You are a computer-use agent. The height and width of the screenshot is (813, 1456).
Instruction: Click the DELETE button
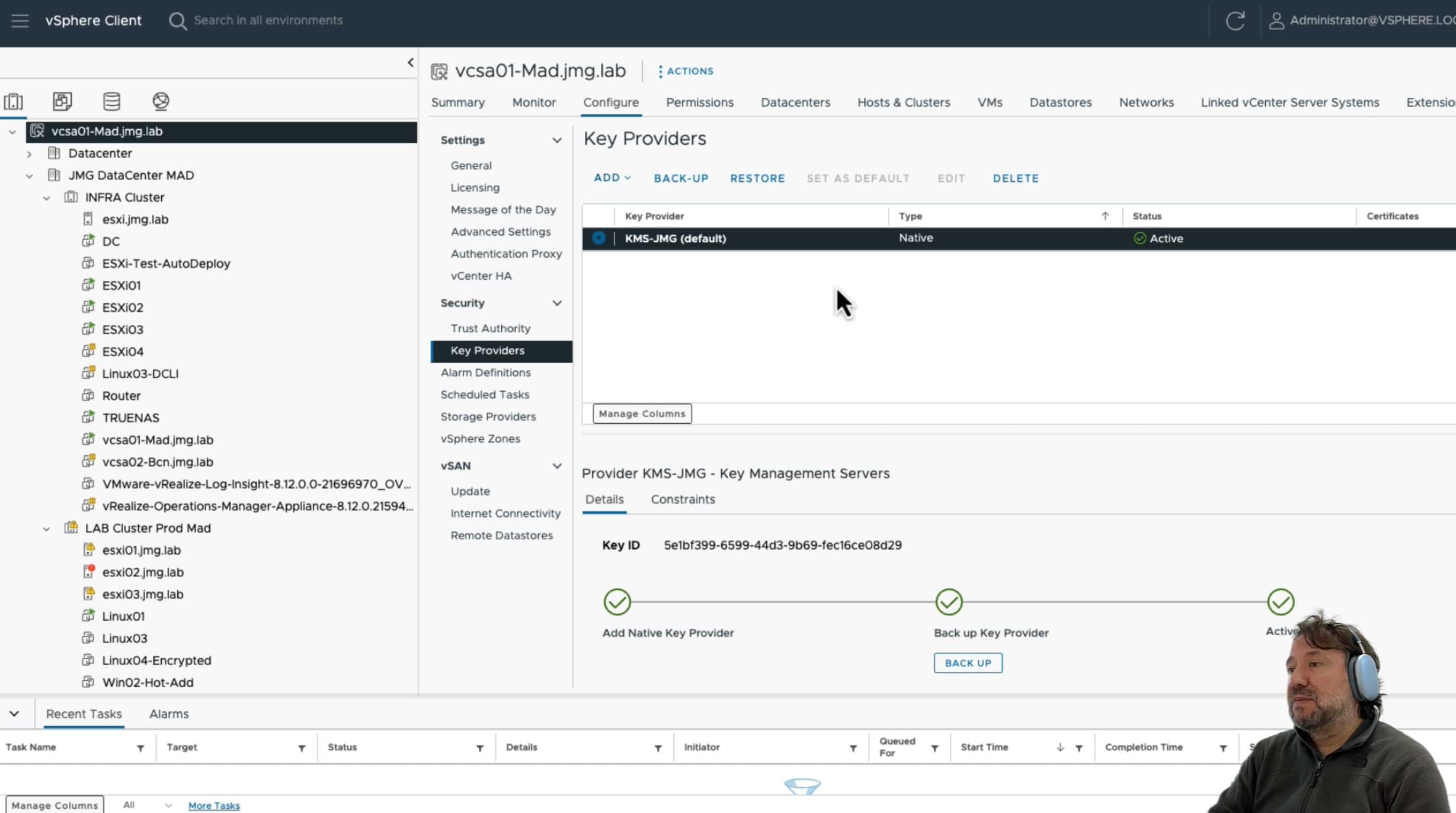[1016, 178]
